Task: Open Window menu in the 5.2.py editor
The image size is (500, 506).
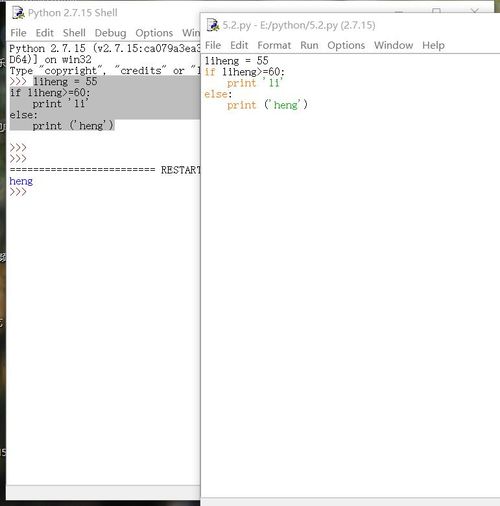Action: 393,45
